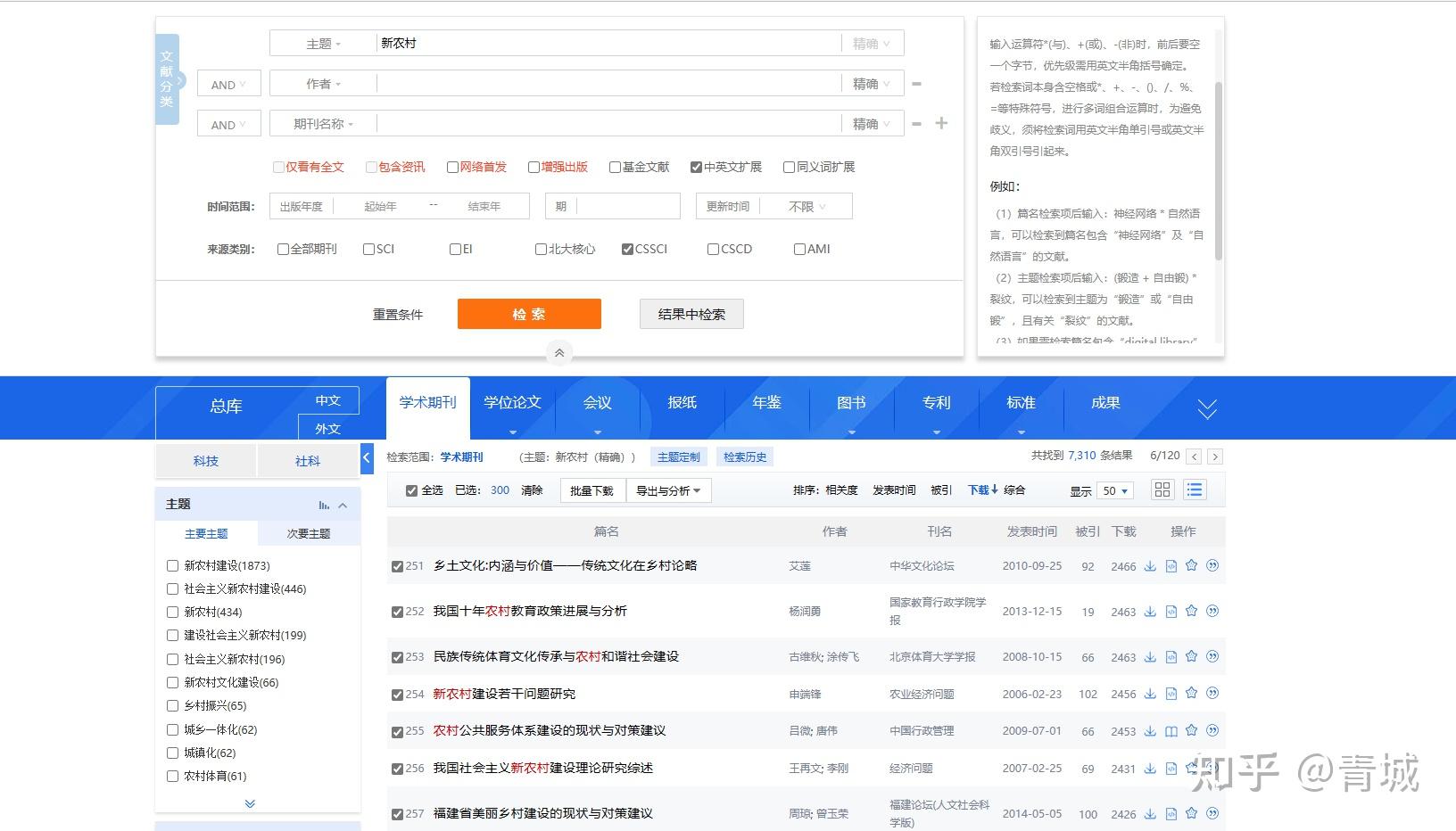Download the article in row 257
This screenshot has height=831, width=1456.
1150,814
